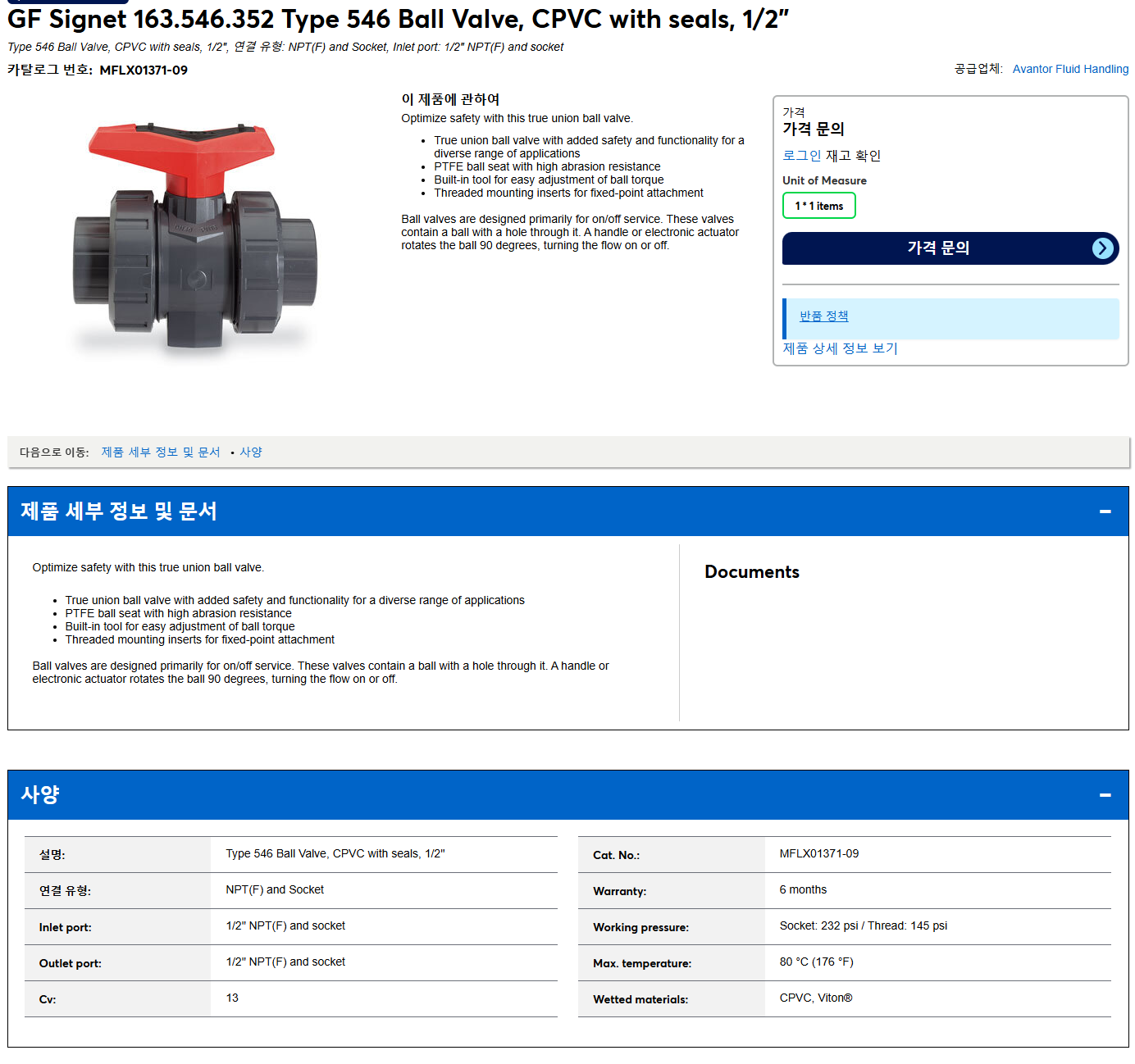
Task: Open the 반품 정책 link
Action: tap(823, 316)
